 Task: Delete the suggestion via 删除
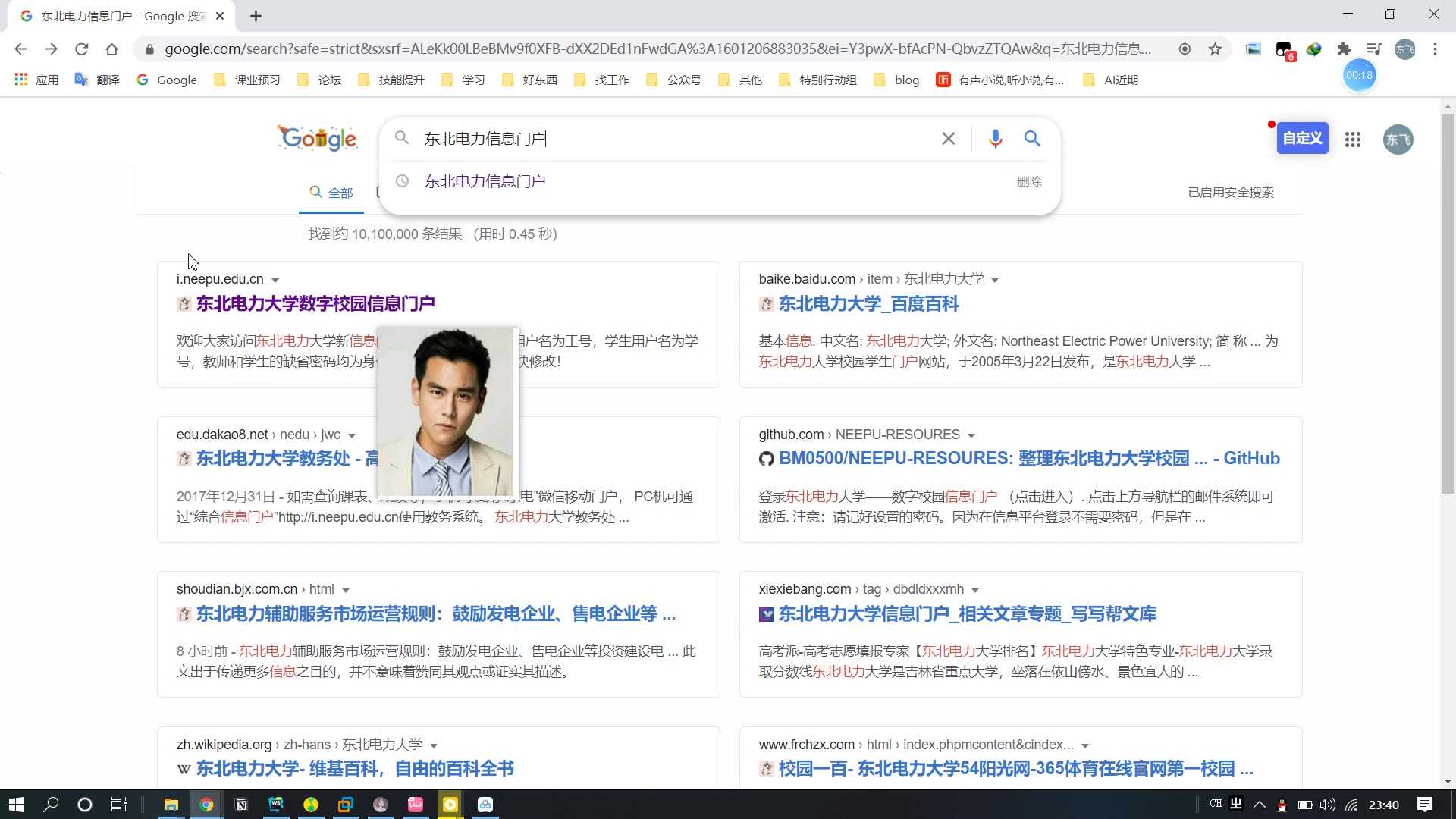(1029, 181)
